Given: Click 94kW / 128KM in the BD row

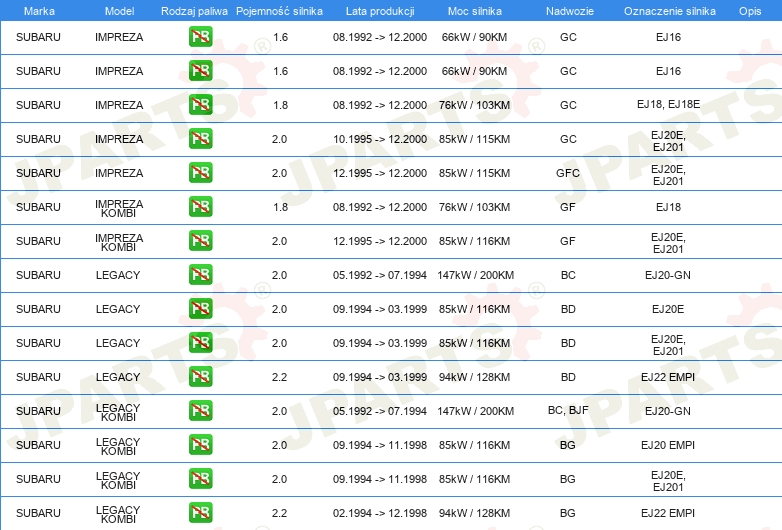Looking at the screenshot, I should click(474, 377).
